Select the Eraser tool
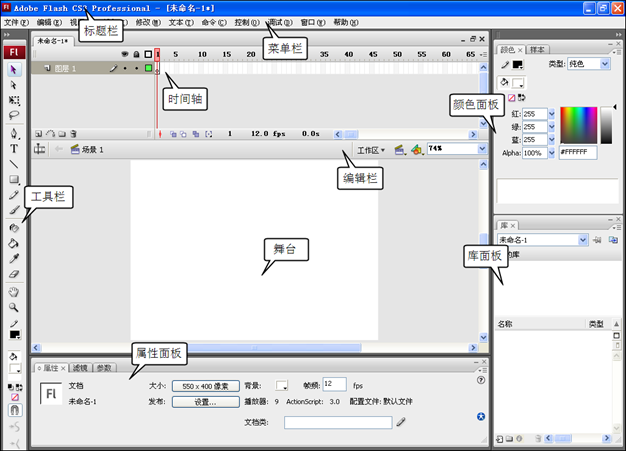Image resolution: width=626 pixels, height=451 pixels. 14,274
